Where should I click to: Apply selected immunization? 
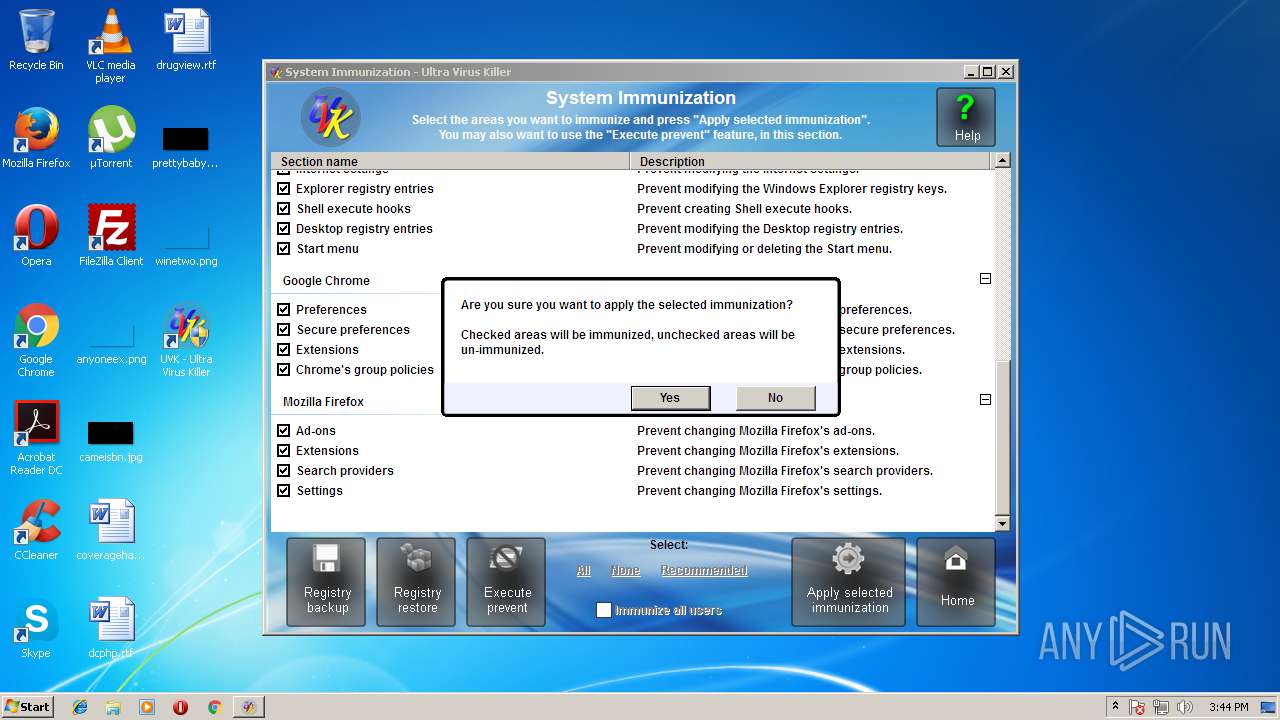point(849,582)
